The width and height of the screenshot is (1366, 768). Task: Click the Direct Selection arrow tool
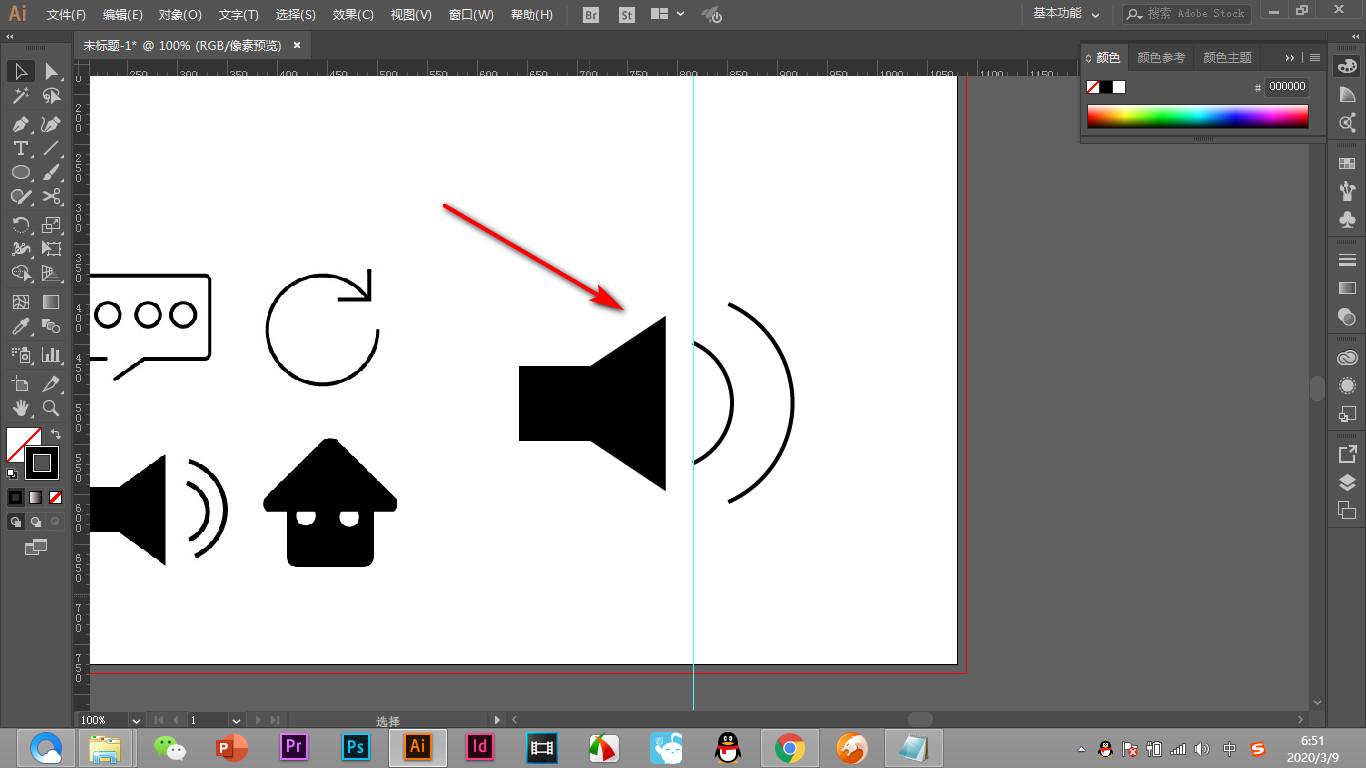click(x=51, y=71)
